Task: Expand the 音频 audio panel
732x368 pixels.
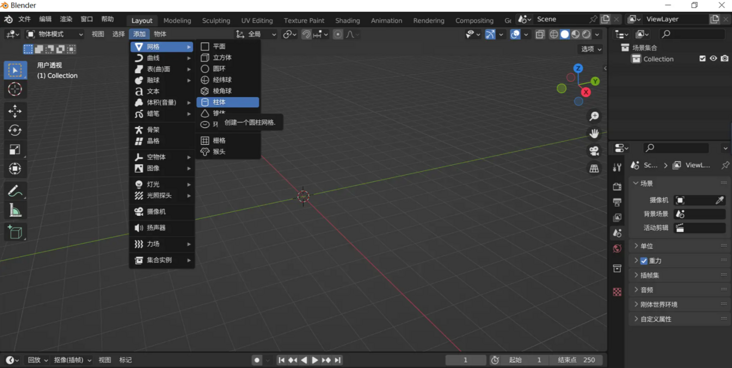Action: [679, 290]
